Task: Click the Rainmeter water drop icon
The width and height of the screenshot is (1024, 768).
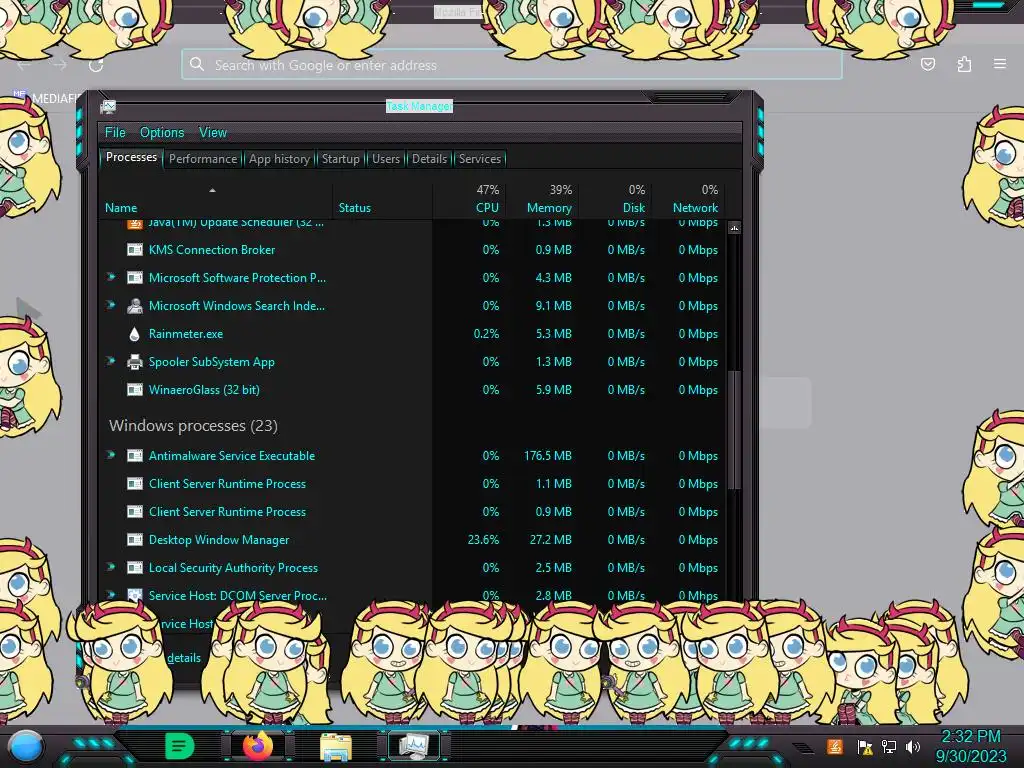Action: tap(135, 334)
